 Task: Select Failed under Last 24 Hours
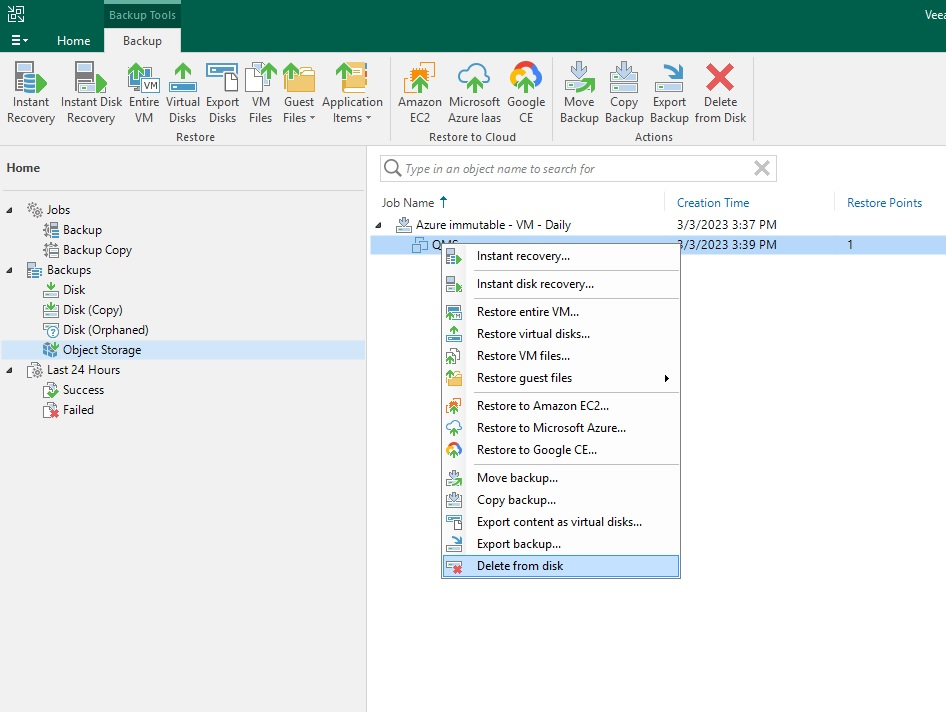click(78, 410)
